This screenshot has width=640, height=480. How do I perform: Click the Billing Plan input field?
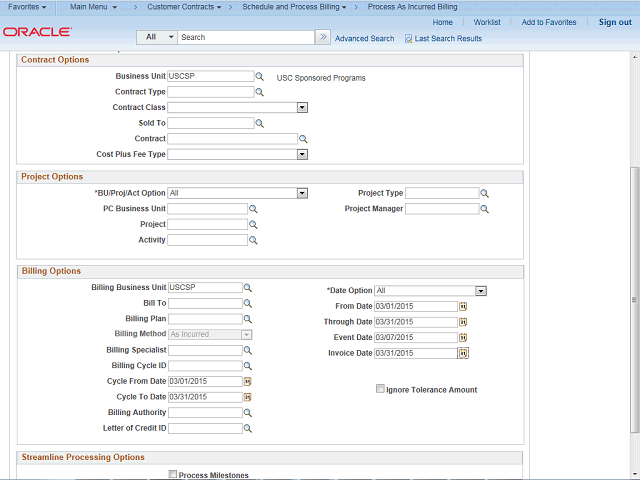pyautogui.click(x=205, y=319)
